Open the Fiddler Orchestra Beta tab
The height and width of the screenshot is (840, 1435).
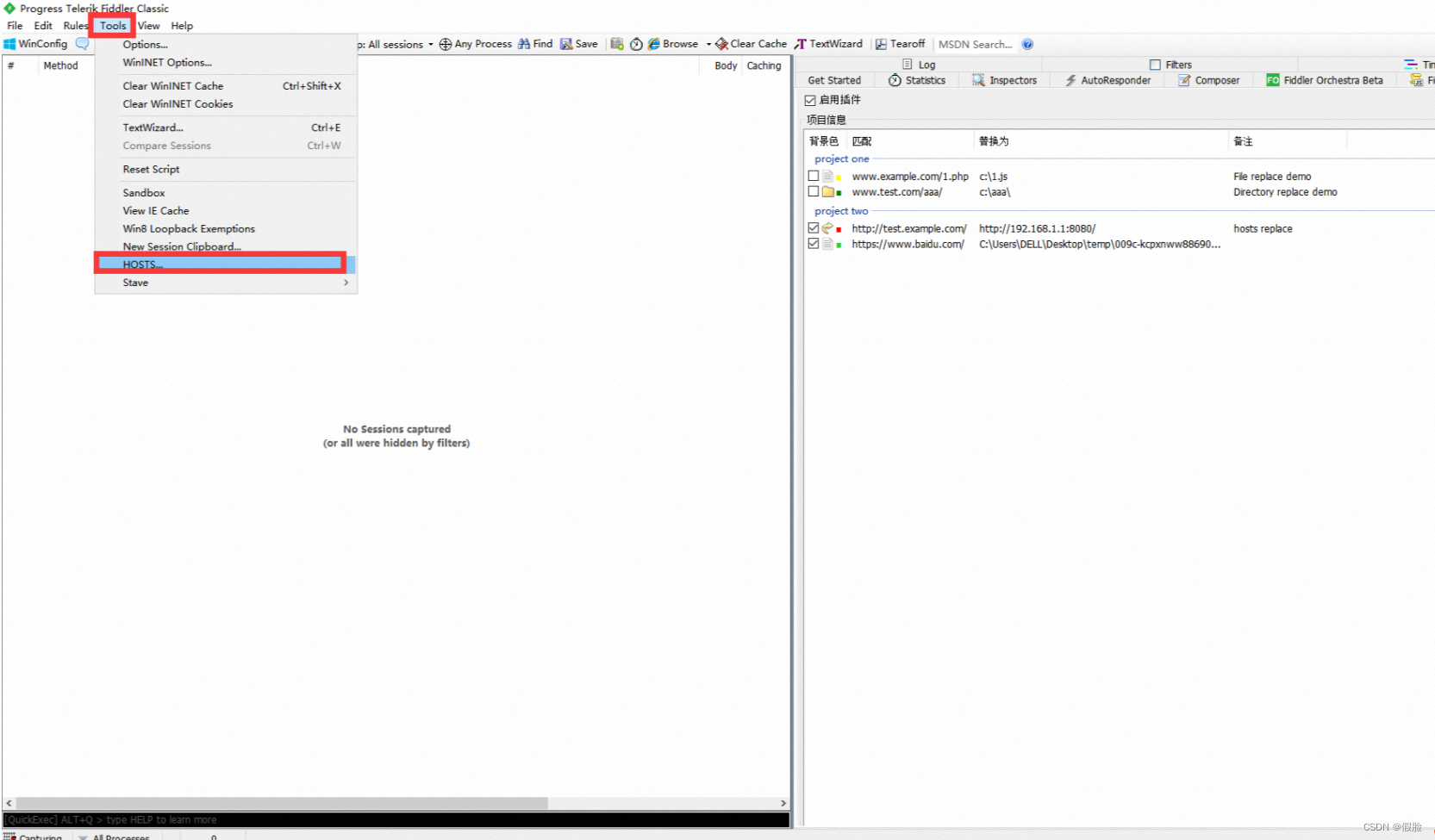click(1325, 80)
